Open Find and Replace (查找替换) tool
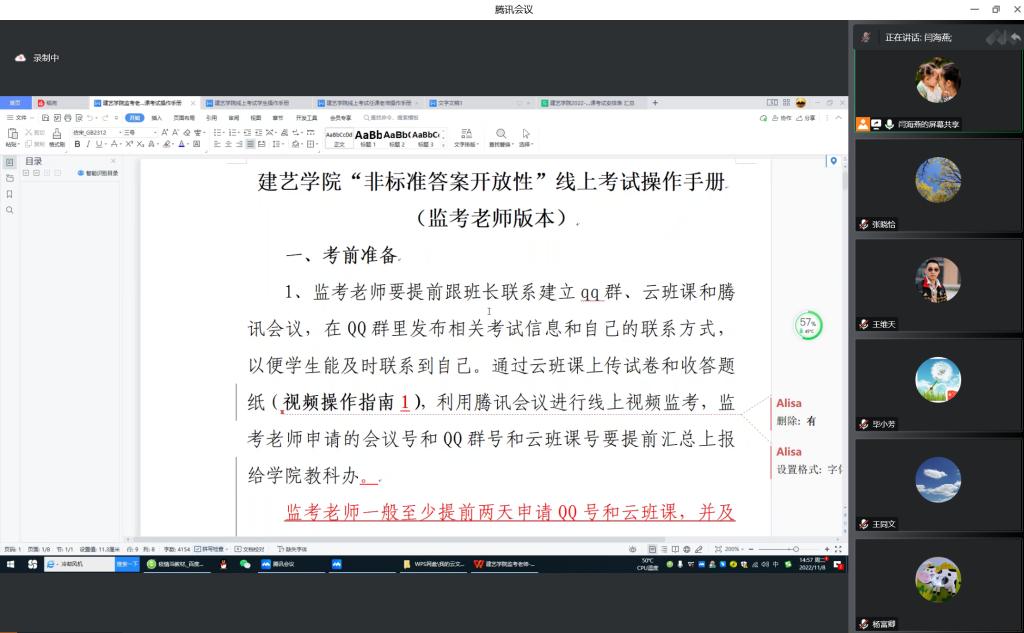The image size is (1024, 633). coord(502,137)
